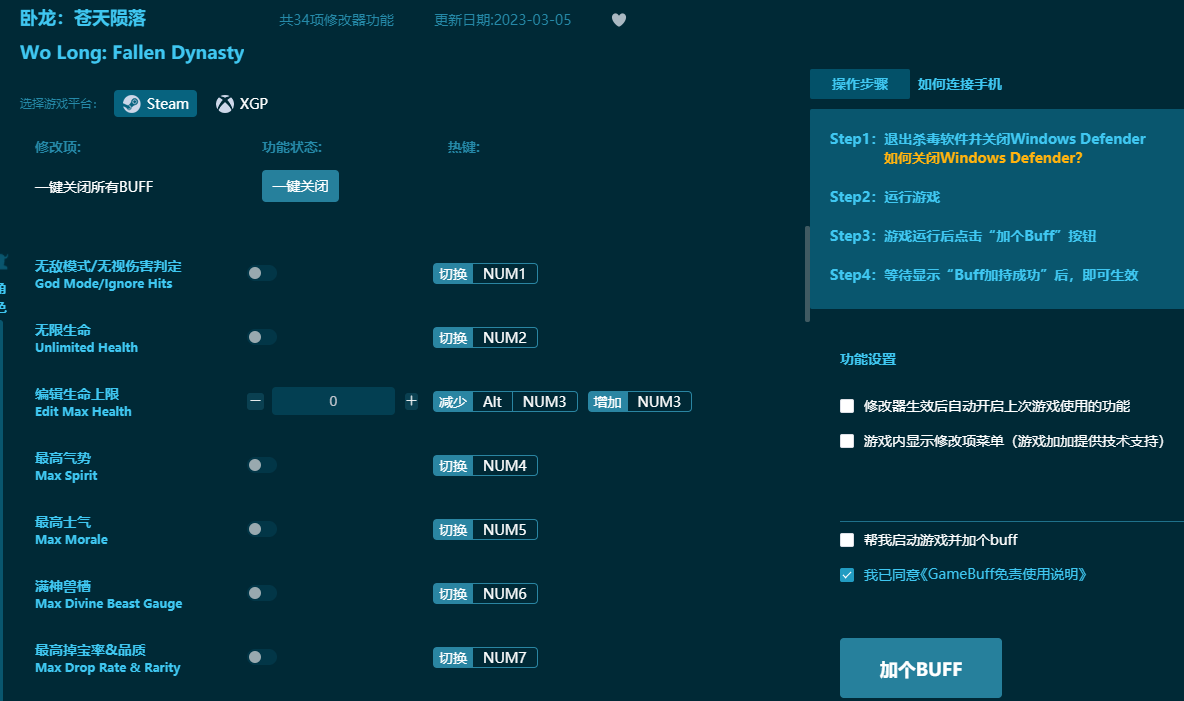
Task: Click the 切换 NUM2 hotkey for Unlimited Health
Action: click(x=485, y=338)
